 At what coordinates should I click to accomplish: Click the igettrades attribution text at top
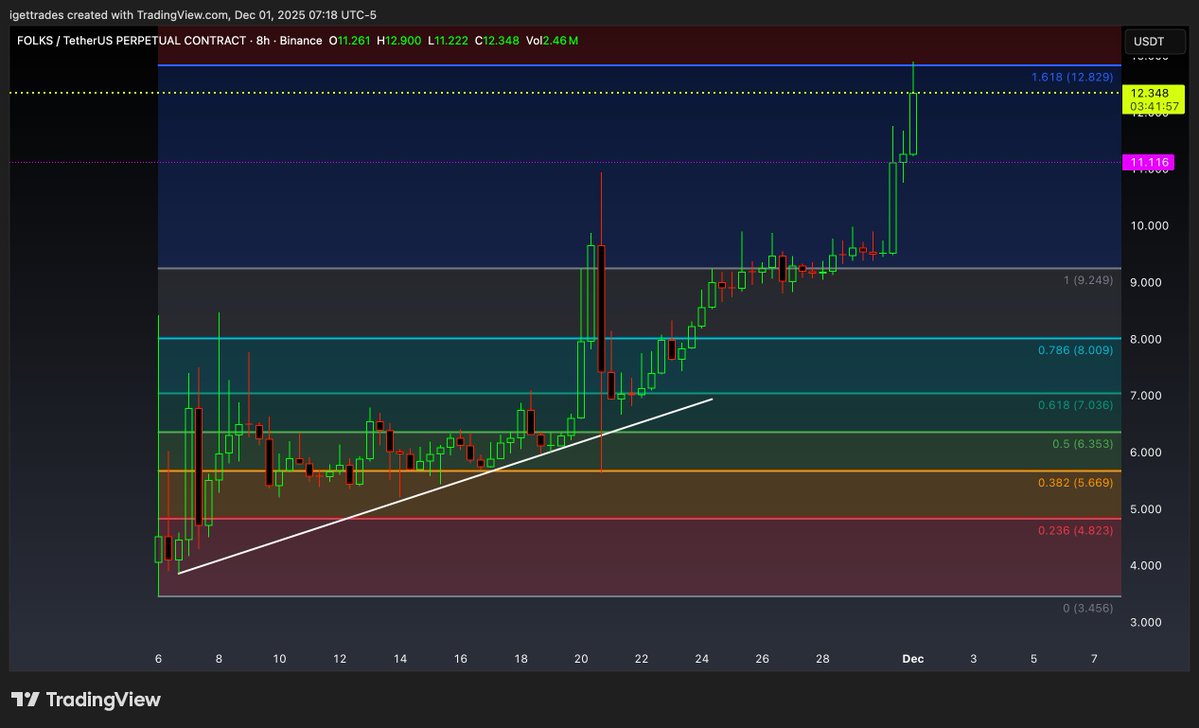[193, 15]
